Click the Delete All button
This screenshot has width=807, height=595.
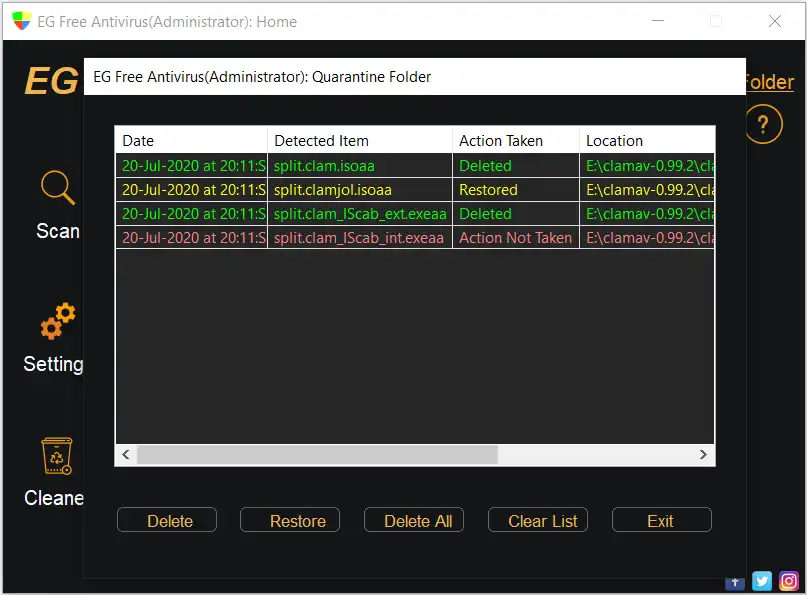point(414,520)
